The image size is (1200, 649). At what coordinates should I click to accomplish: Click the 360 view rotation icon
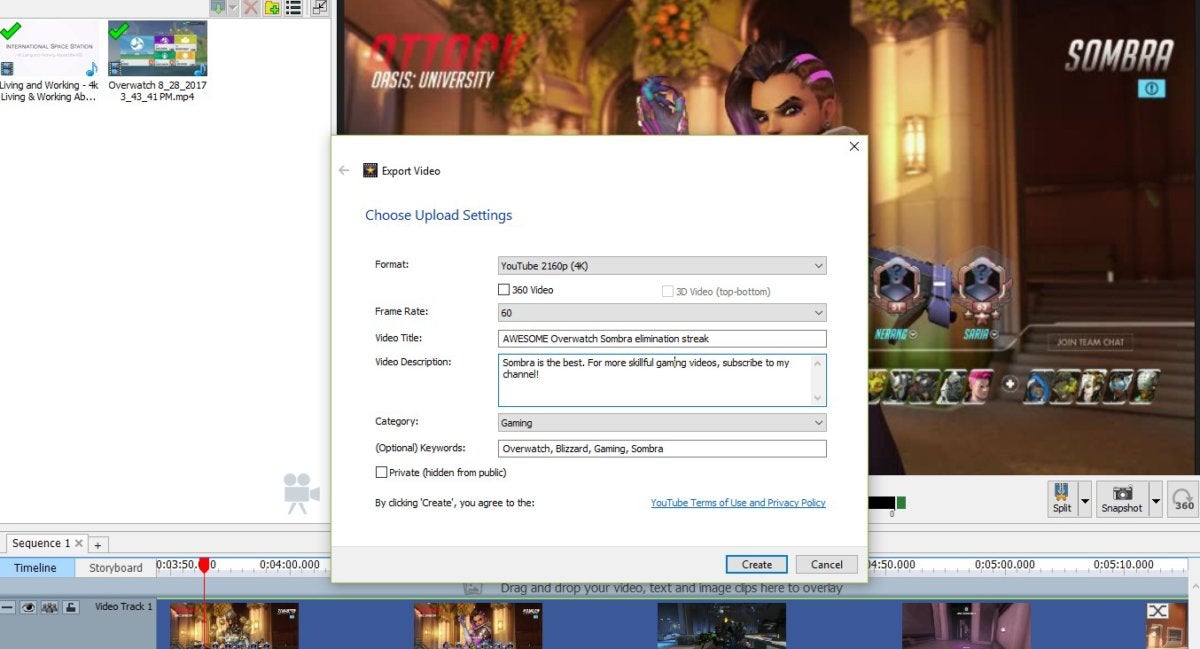(x=1184, y=499)
